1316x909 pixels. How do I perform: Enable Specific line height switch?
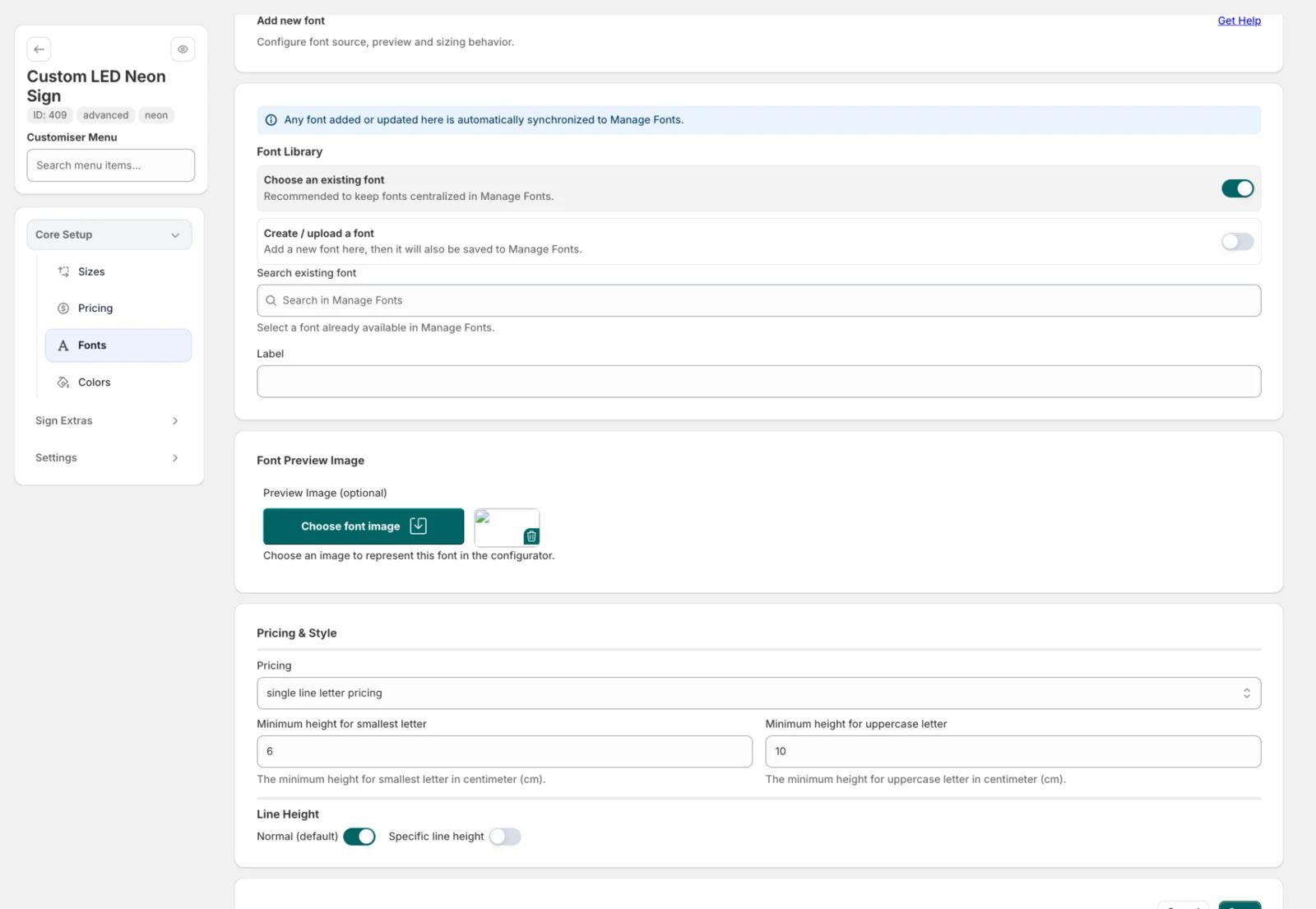(x=505, y=837)
